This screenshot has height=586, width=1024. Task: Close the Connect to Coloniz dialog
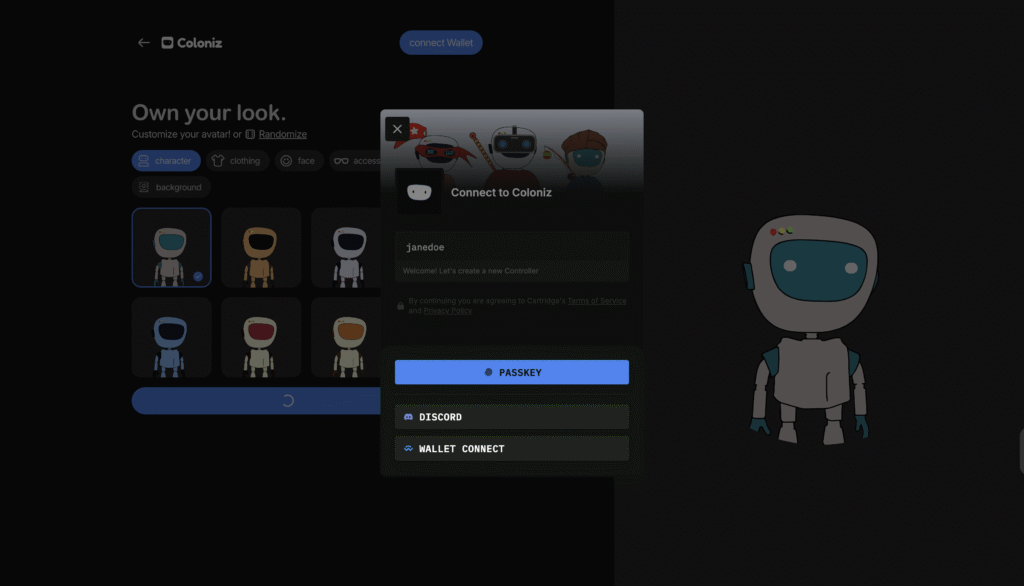coord(397,129)
